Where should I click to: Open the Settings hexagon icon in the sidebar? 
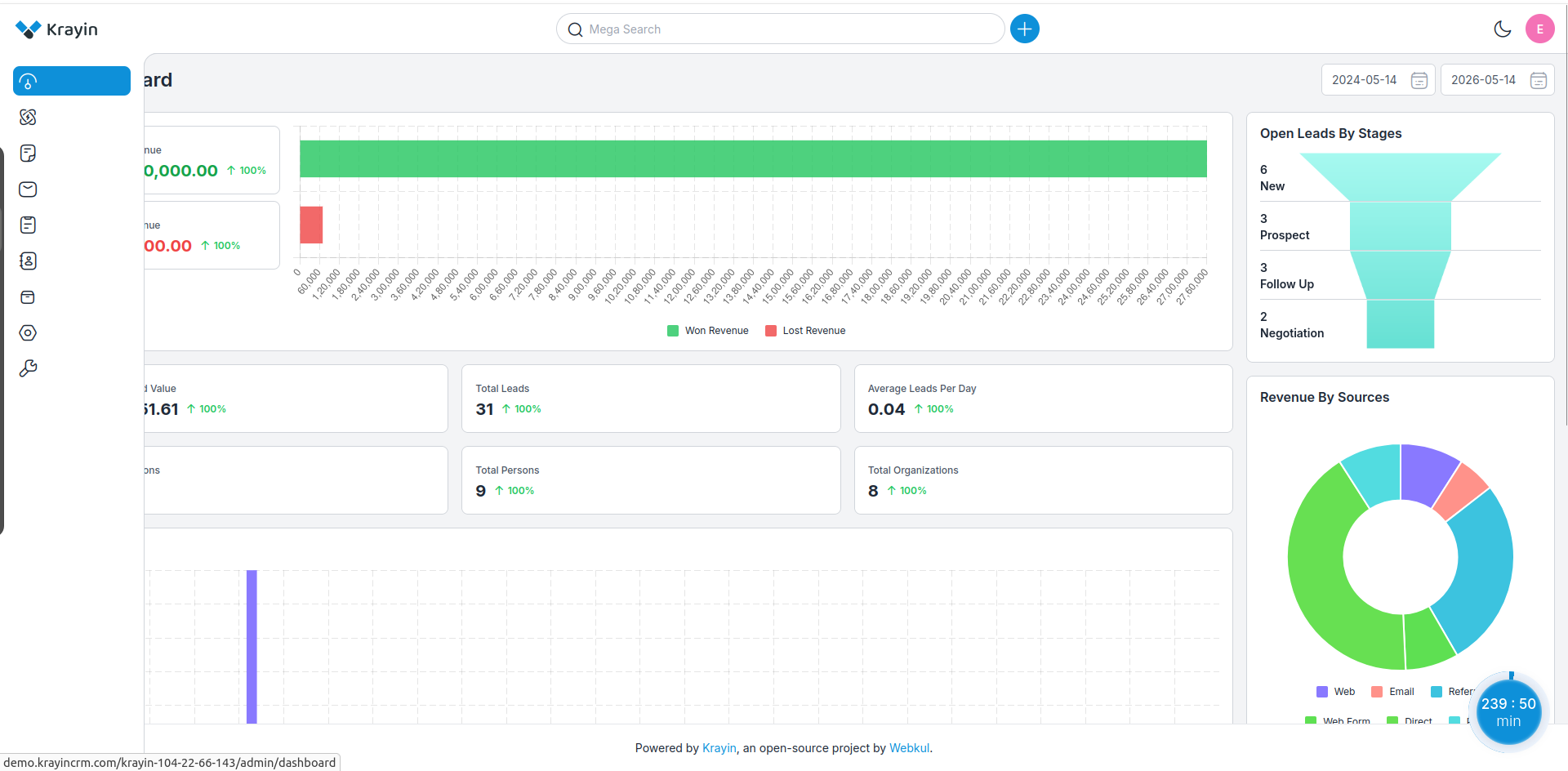28,332
